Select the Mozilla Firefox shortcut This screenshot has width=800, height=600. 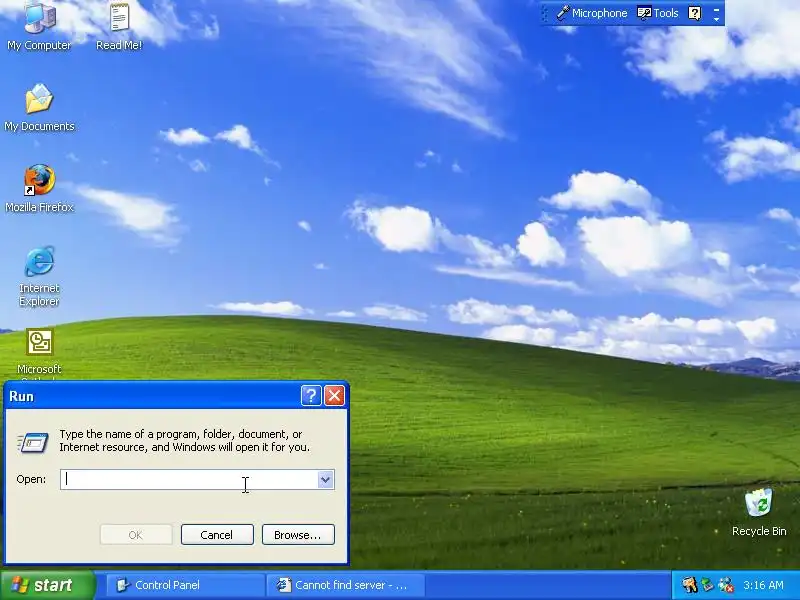click(39, 188)
